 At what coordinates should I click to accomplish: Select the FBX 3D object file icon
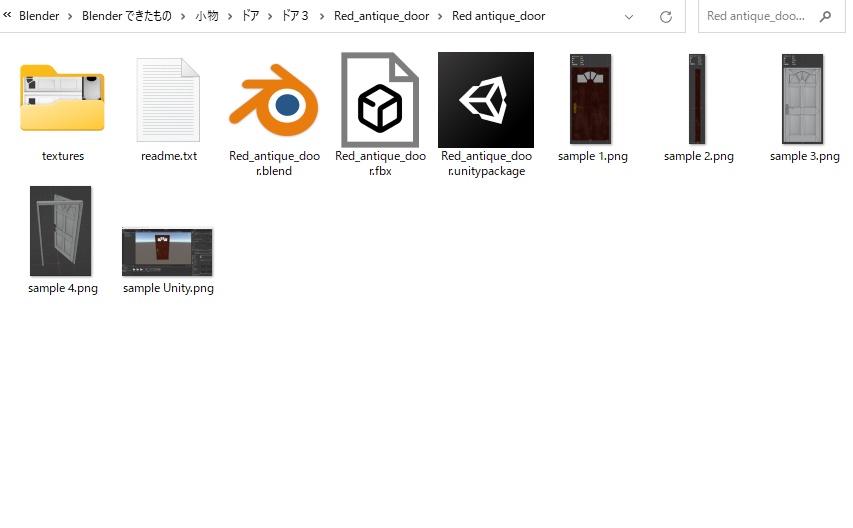pos(380,100)
